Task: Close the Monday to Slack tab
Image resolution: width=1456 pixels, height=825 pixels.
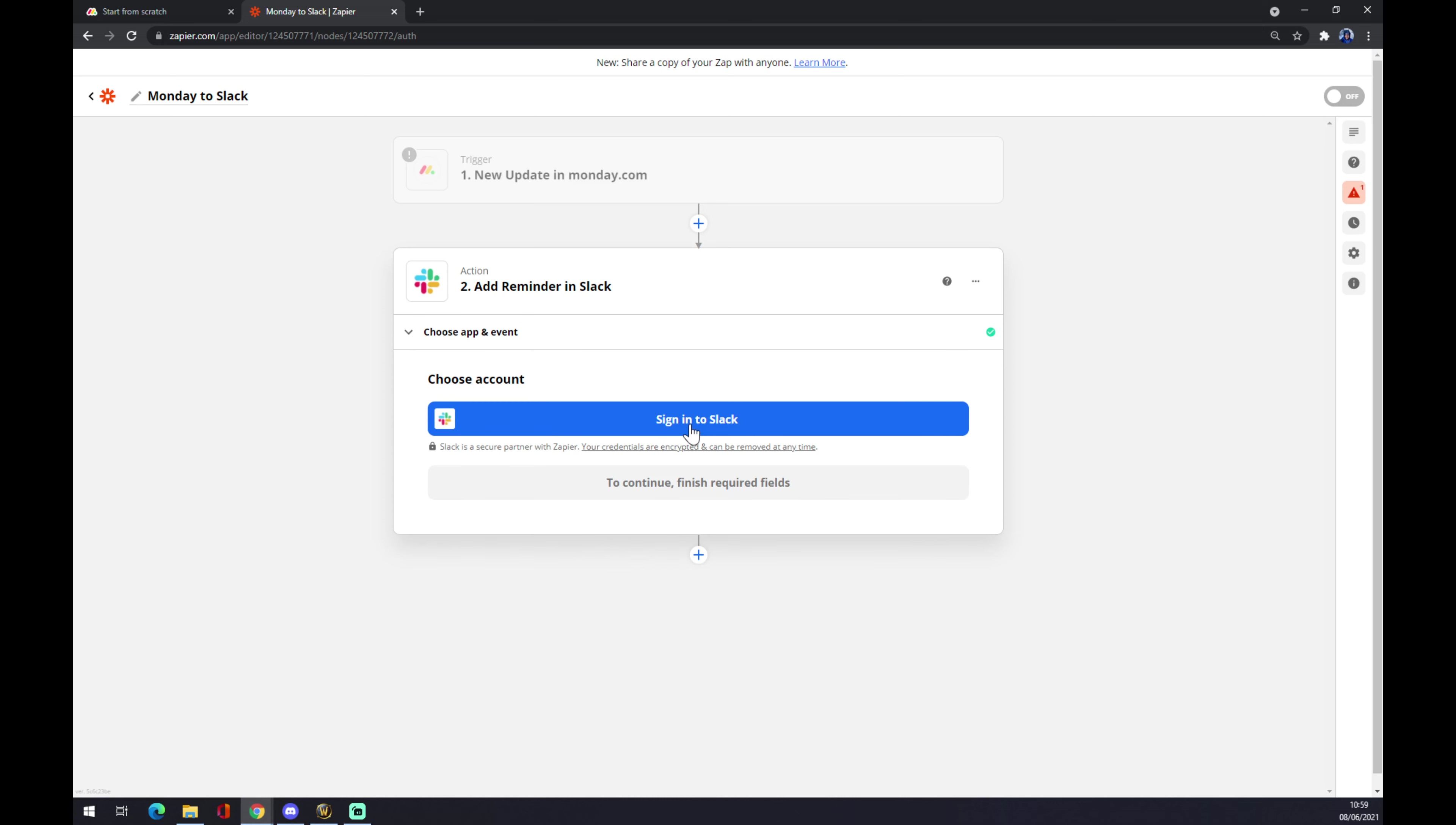Action: (394, 11)
